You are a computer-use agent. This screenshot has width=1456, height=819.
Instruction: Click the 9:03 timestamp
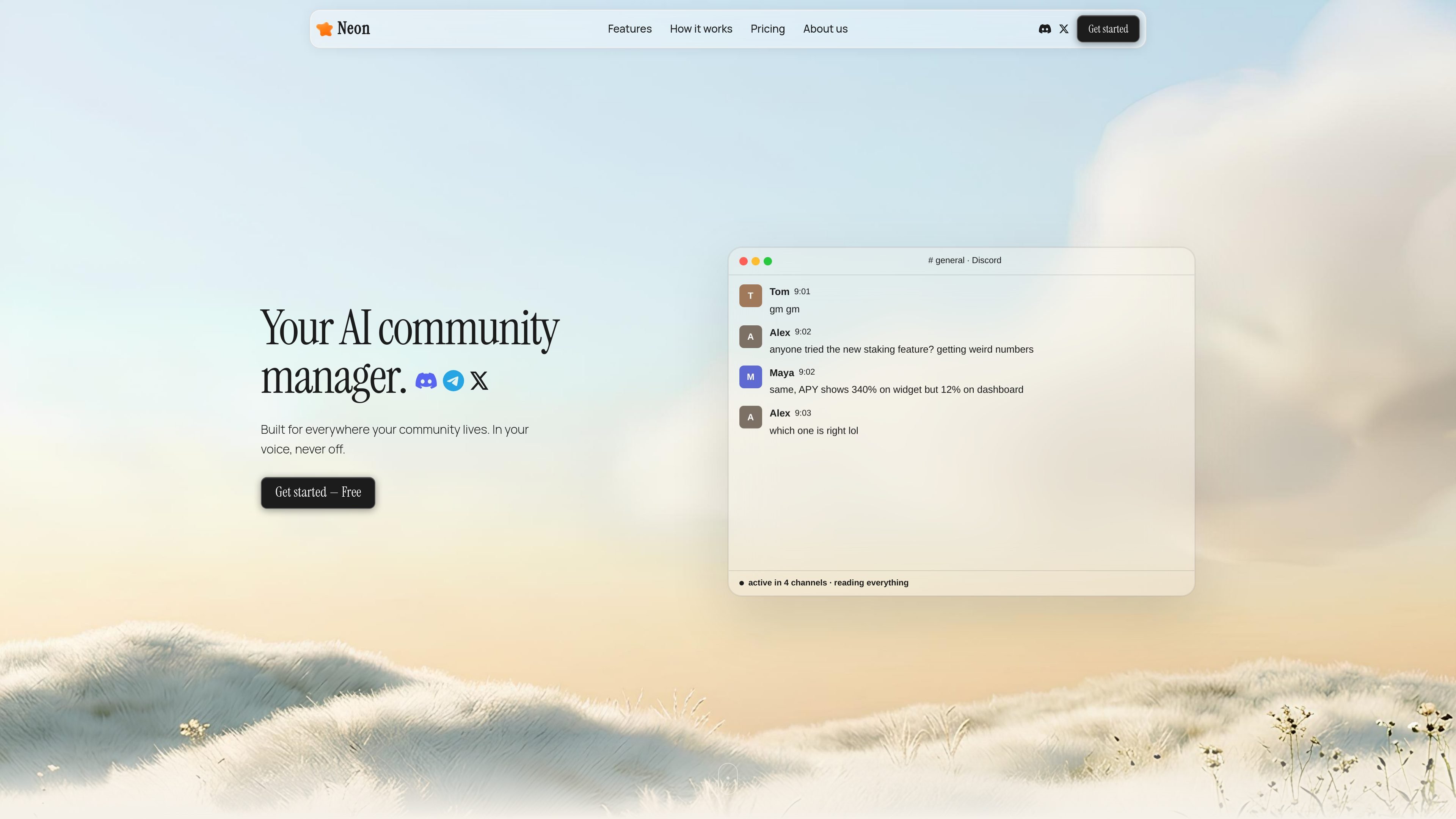pyautogui.click(x=803, y=413)
